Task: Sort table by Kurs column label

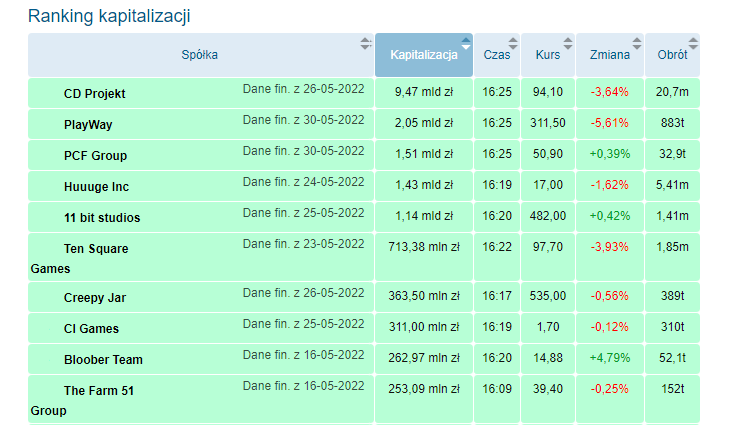Action: [548, 55]
